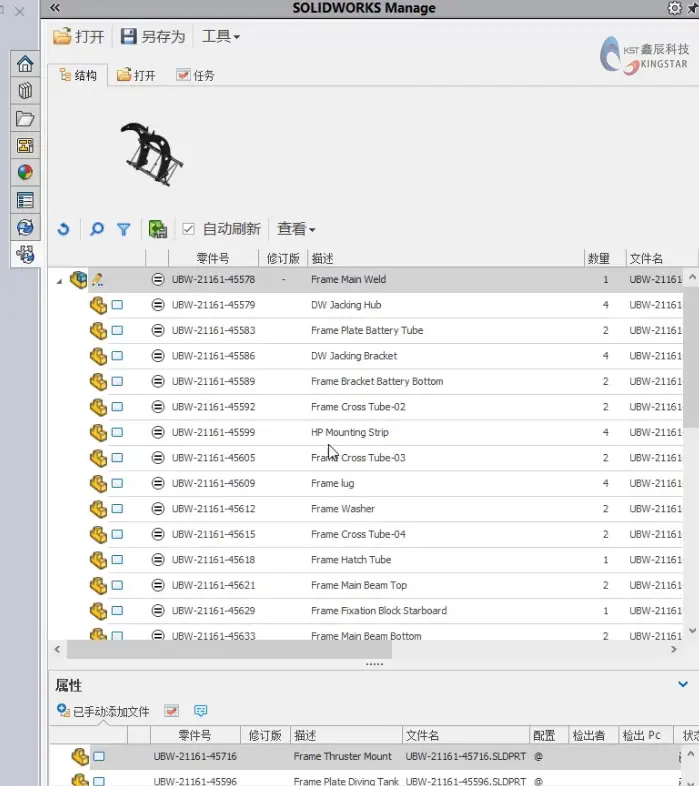Sort by 零件号 column header in tree
Screen dimensions: 699x786
213,259
